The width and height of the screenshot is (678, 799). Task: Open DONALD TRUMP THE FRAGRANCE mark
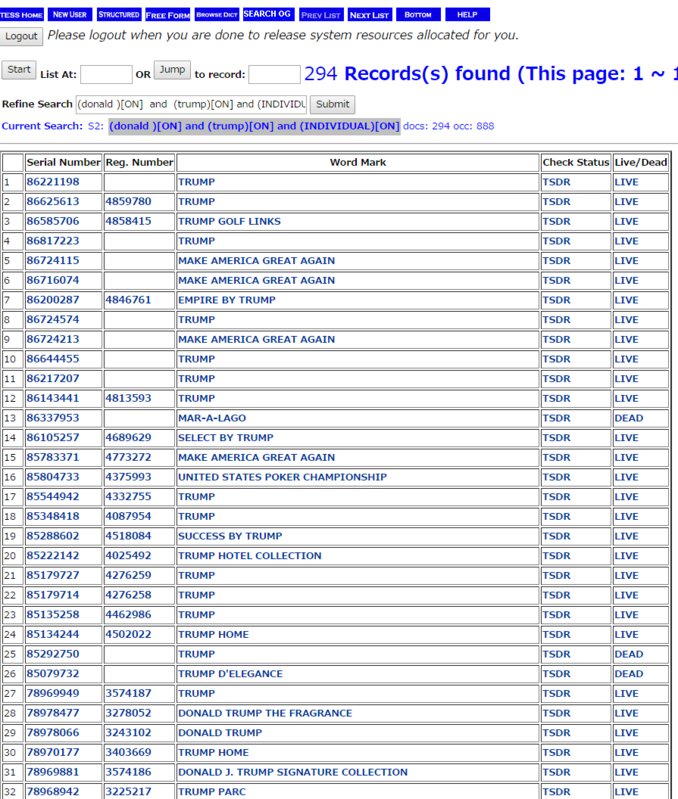click(265, 713)
